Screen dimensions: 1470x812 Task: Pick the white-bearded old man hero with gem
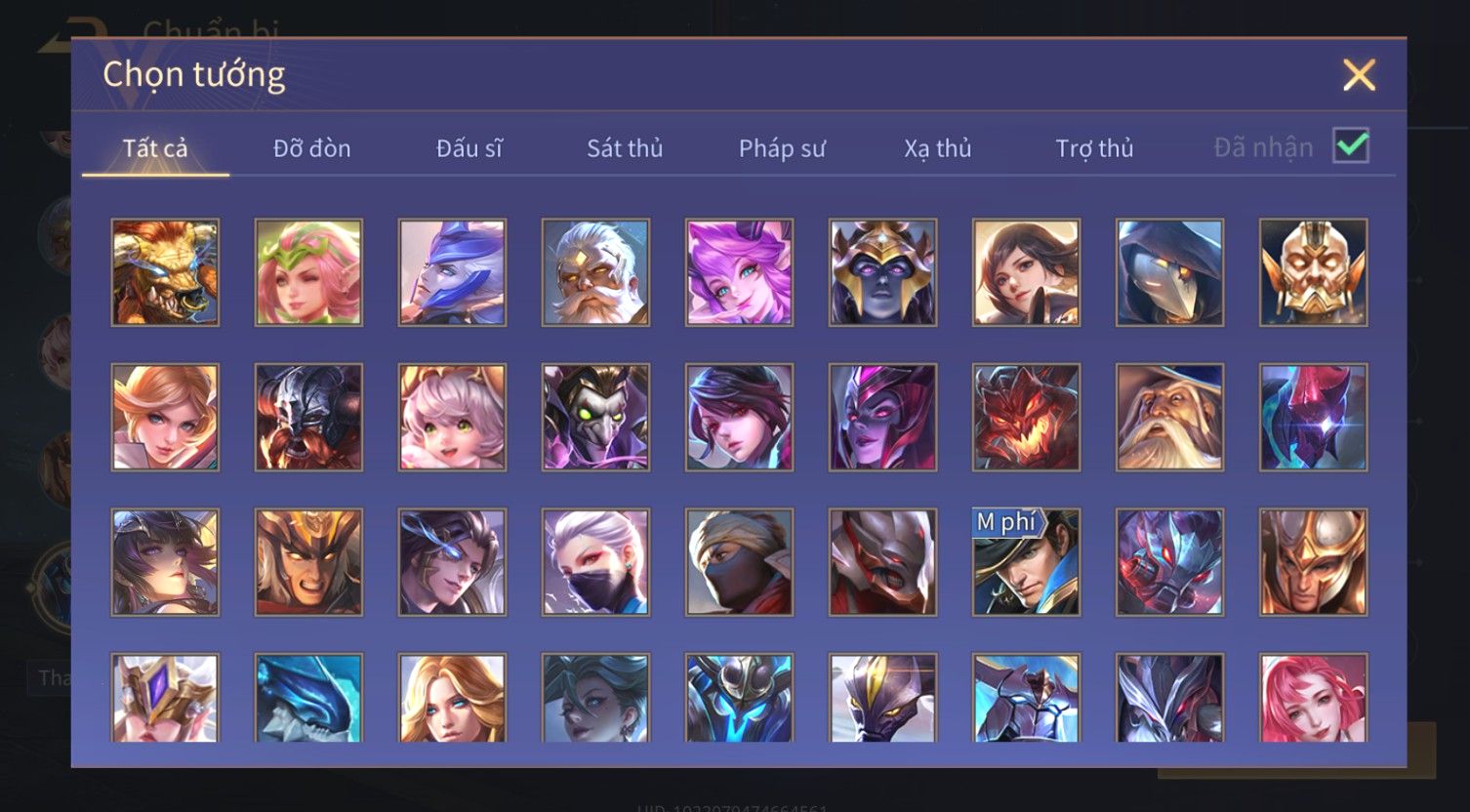point(595,272)
